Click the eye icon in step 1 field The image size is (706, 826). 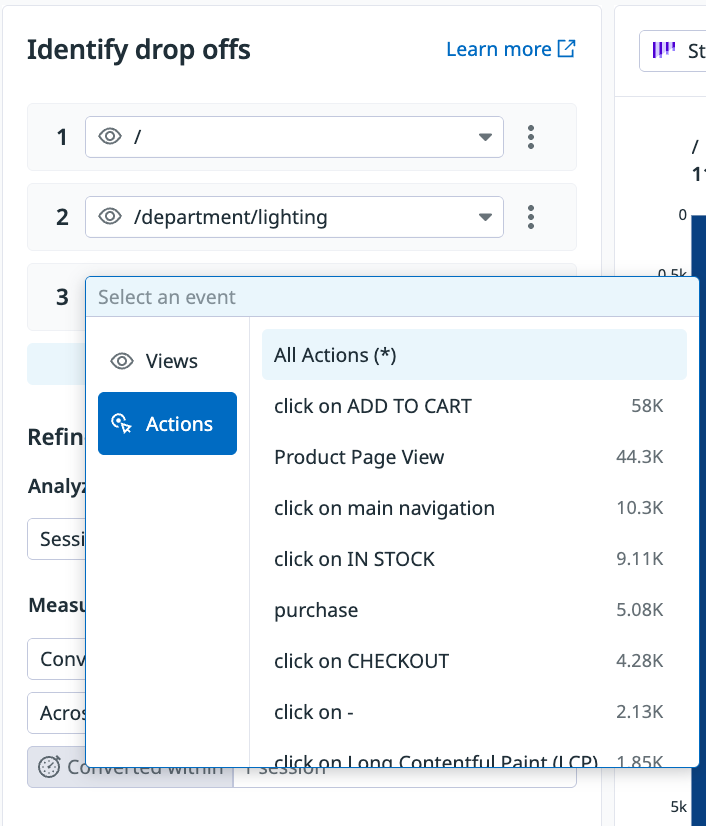110,137
